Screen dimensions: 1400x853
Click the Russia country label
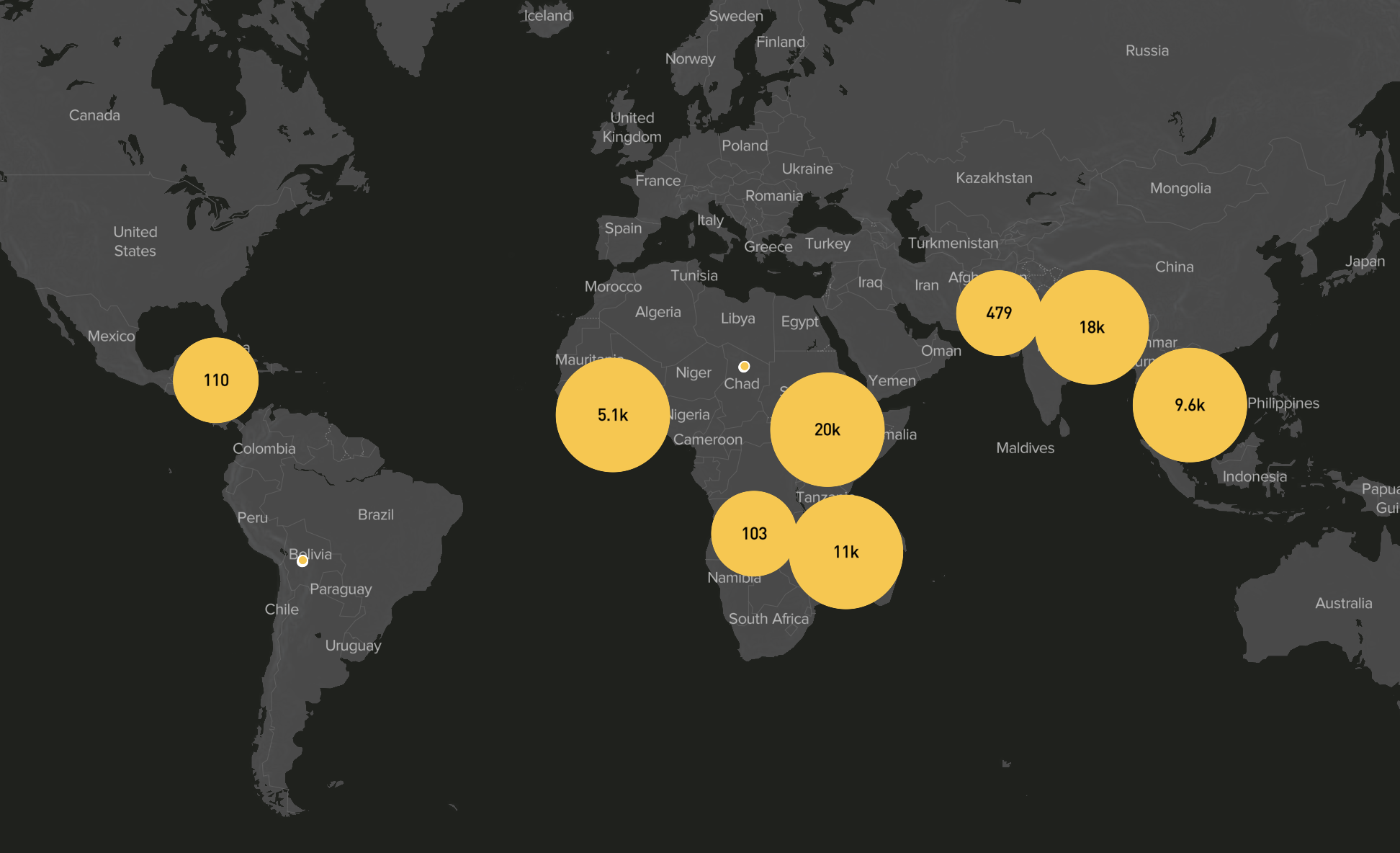coord(1147,50)
